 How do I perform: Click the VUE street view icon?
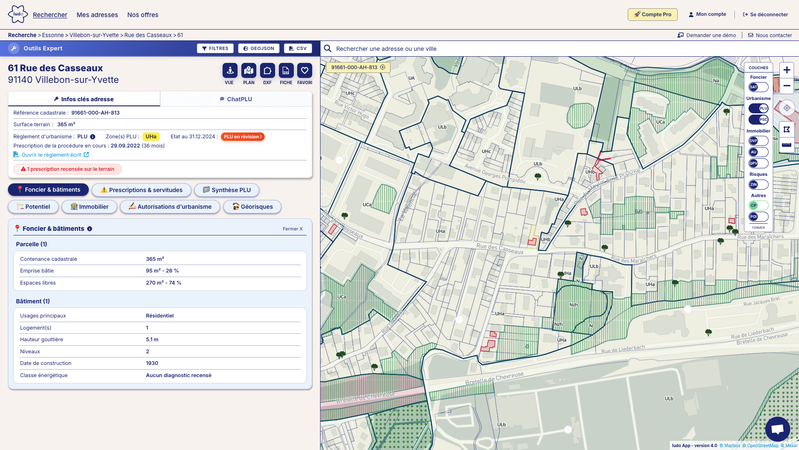pyautogui.click(x=230, y=71)
